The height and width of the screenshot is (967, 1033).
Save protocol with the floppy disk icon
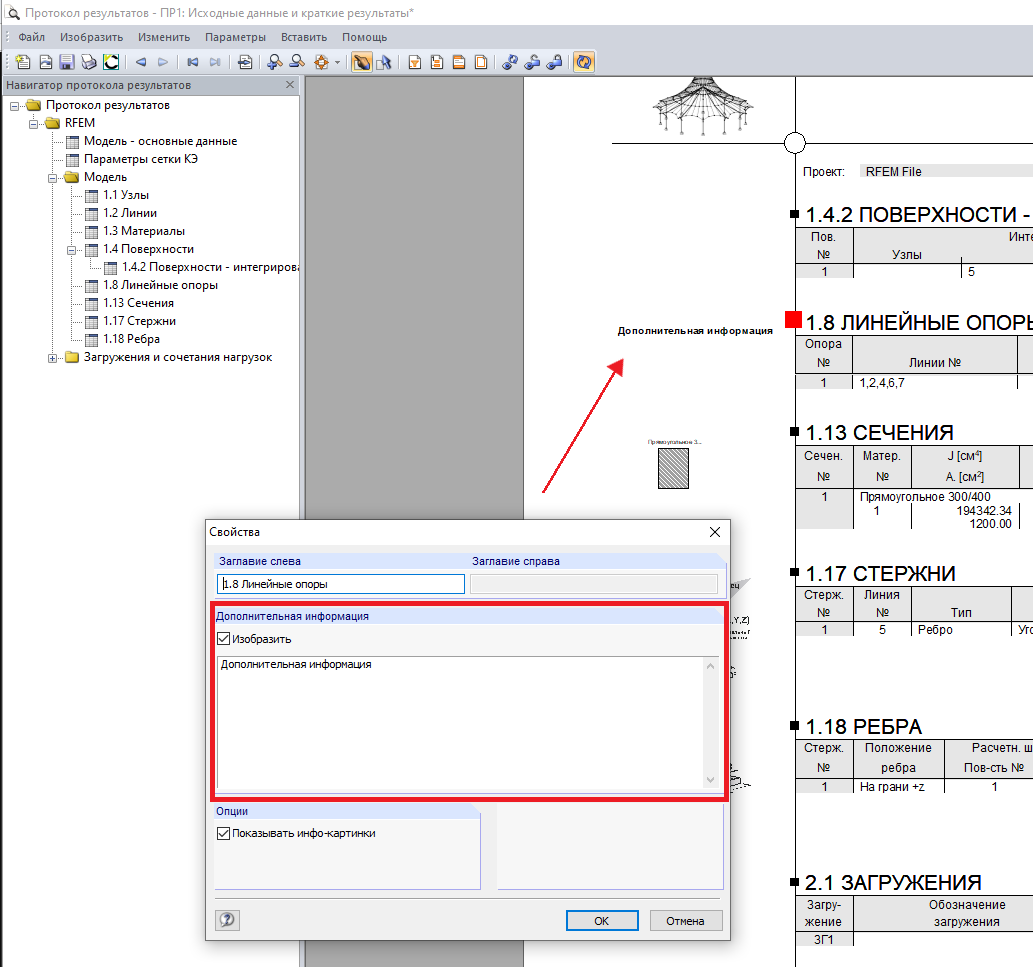67,62
